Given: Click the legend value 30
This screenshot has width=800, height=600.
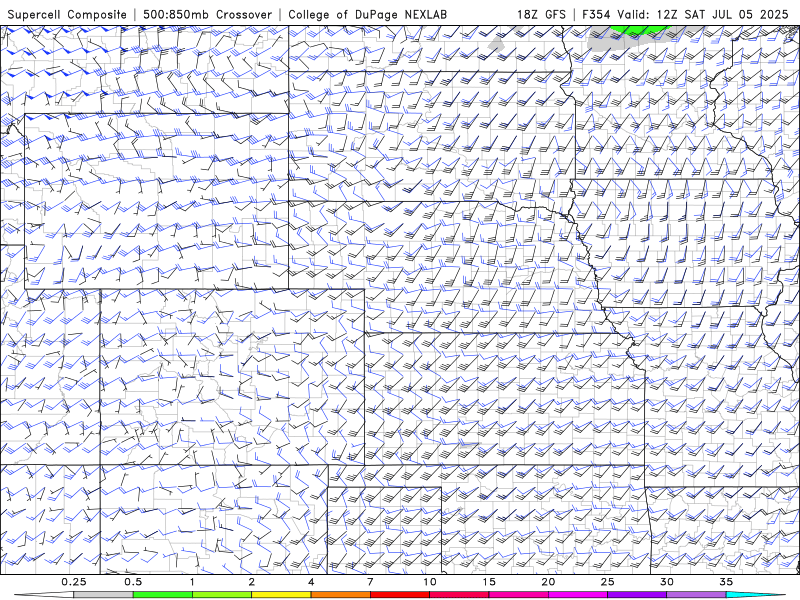Looking at the screenshot, I should 666,582.
